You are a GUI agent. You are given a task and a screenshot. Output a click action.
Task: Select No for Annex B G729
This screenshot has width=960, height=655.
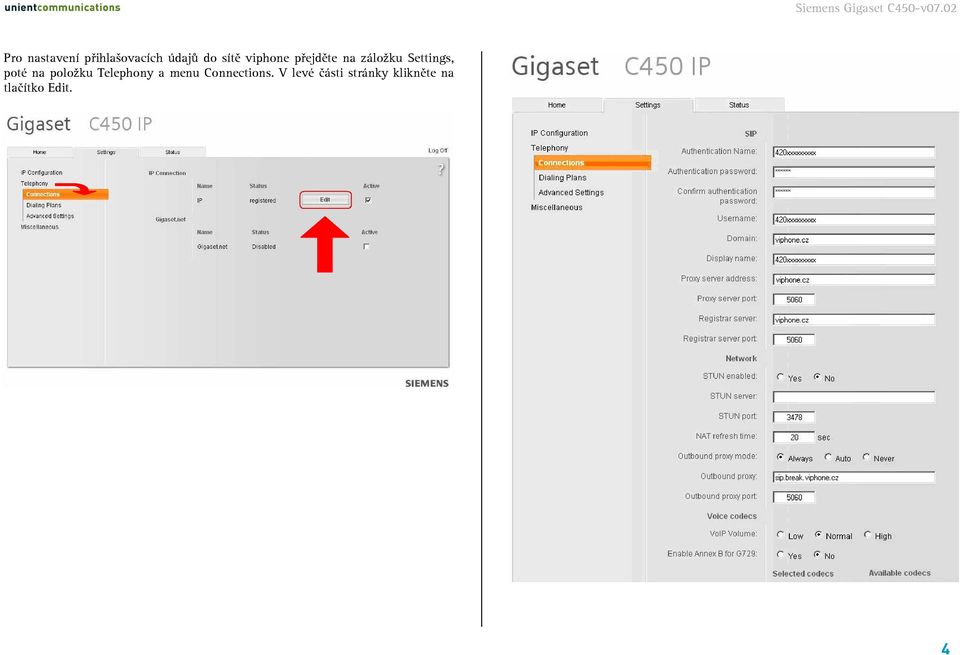(x=817, y=554)
